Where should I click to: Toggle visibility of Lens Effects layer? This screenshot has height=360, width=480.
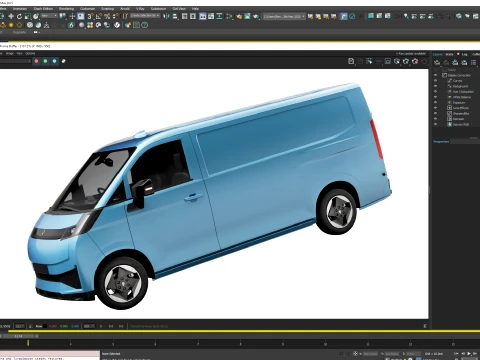[x=435, y=108]
